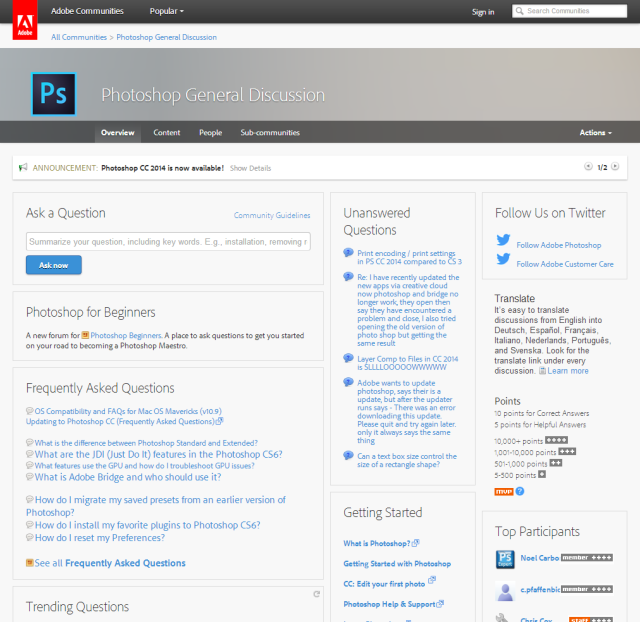Open migrate saved presets FAQ link

[156, 506]
